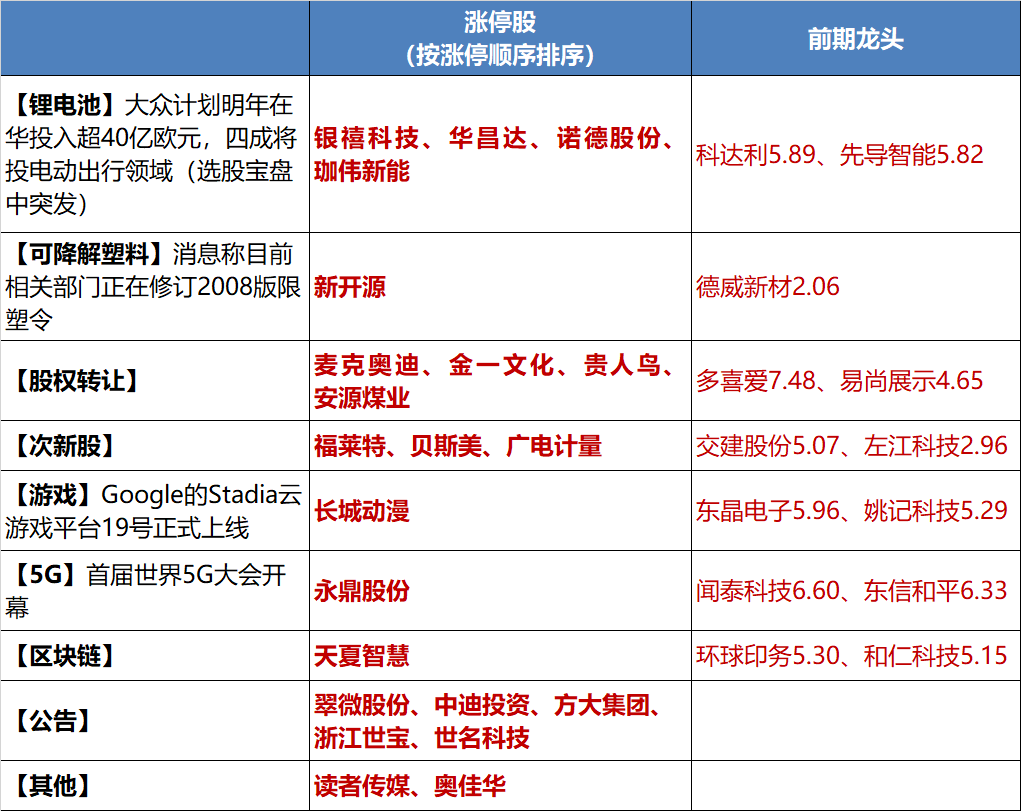Click the cell 环球印务5.30、和仁科技5.15
This screenshot has height=811, width=1021.
(x=856, y=656)
